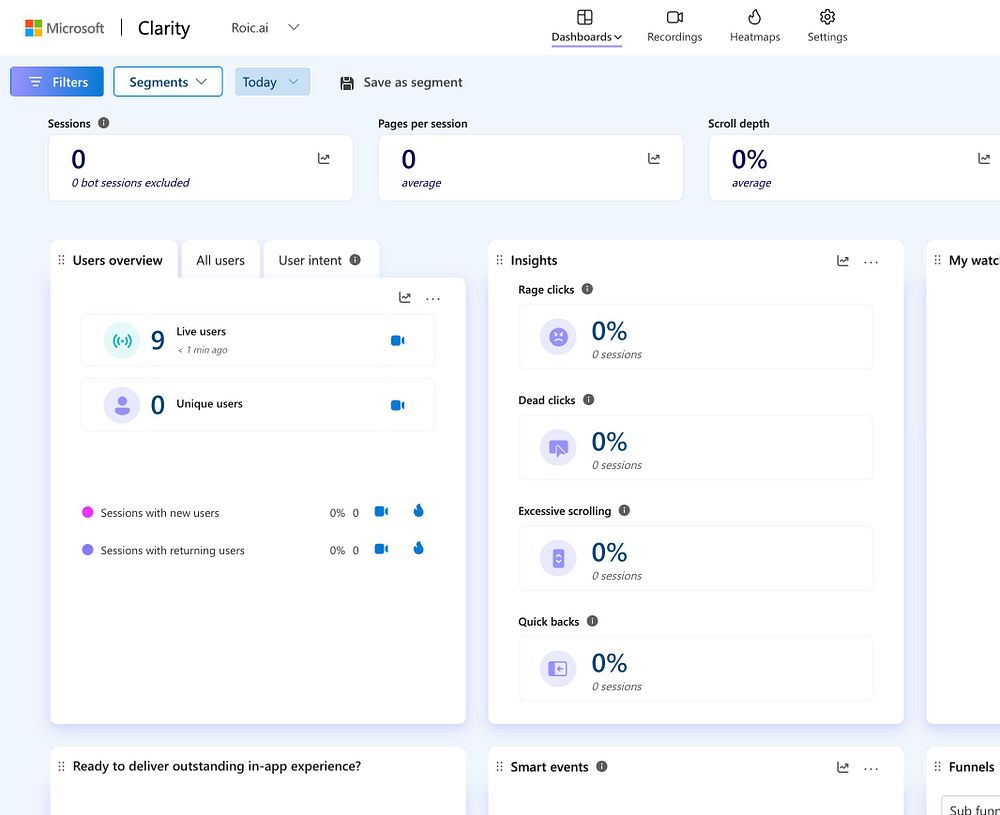Click the Rage clicks info icon
The width and height of the screenshot is (1000, 815).
point(587,289)
